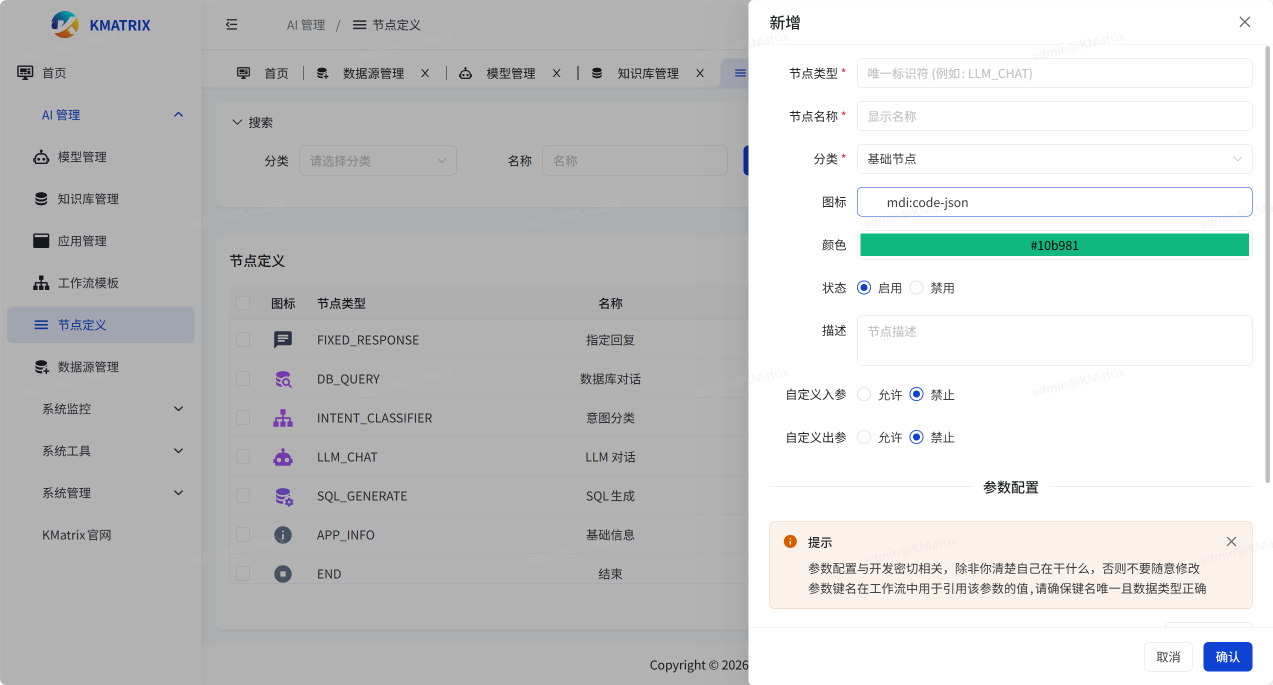Click the APP_INFO info circle icon

[283, 535]
